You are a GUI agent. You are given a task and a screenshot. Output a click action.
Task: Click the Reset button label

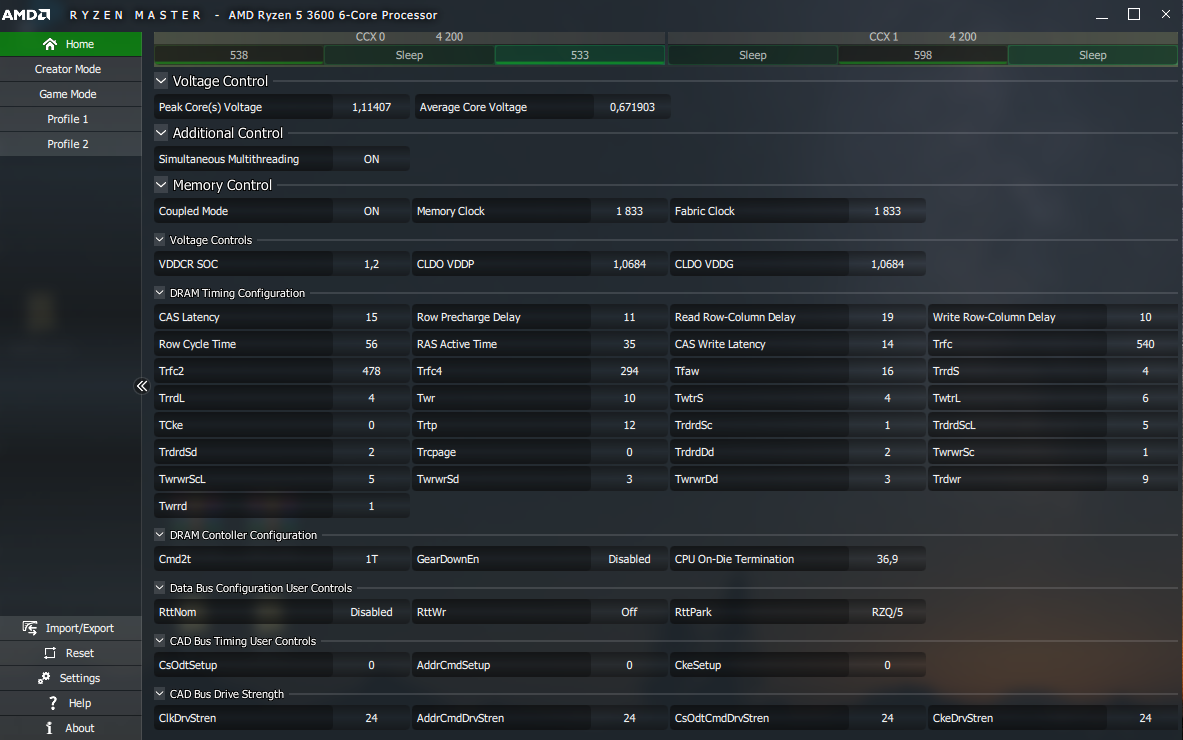[x=79, y=652]
